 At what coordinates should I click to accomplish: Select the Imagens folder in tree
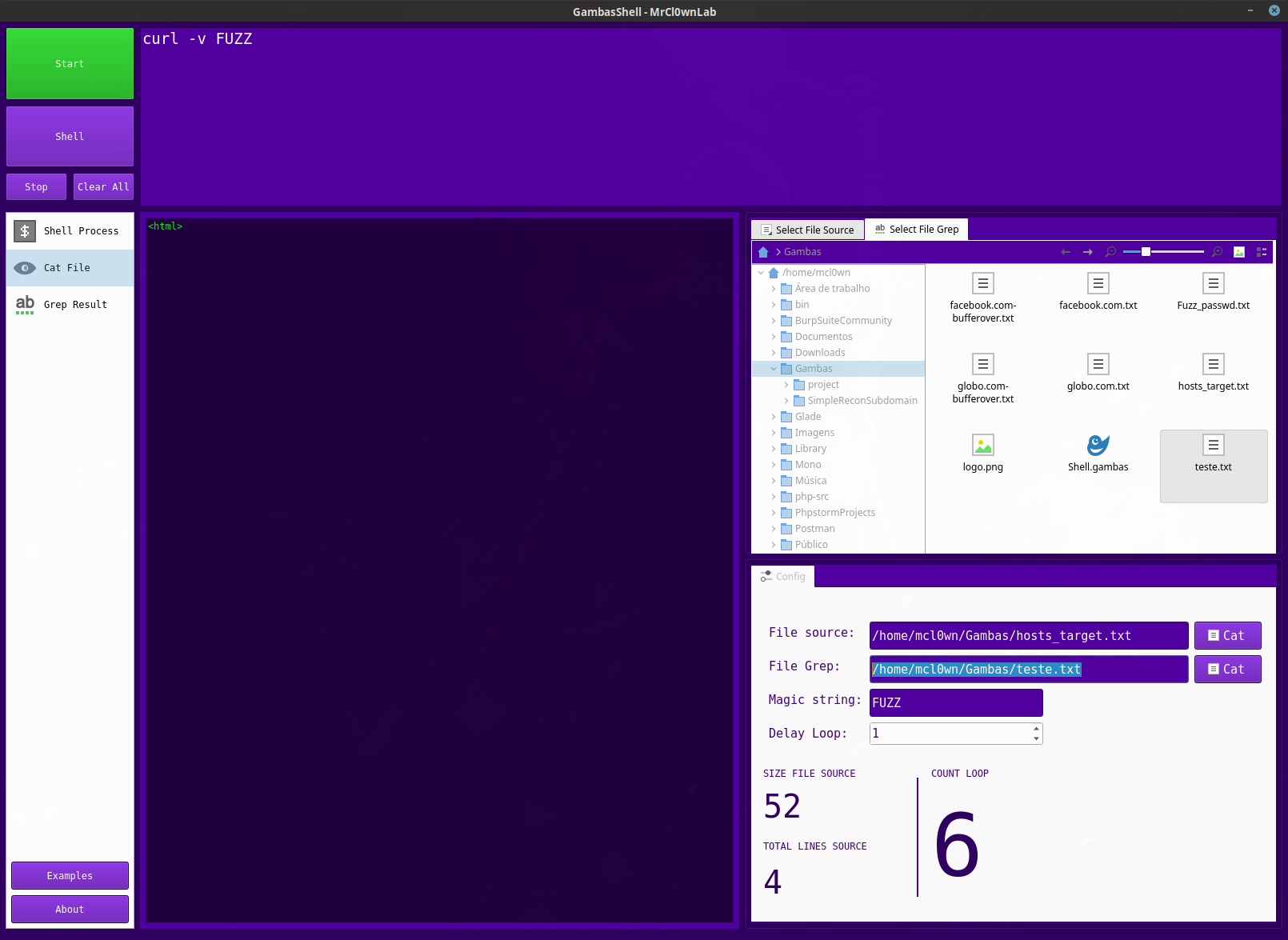click(814, 433)
